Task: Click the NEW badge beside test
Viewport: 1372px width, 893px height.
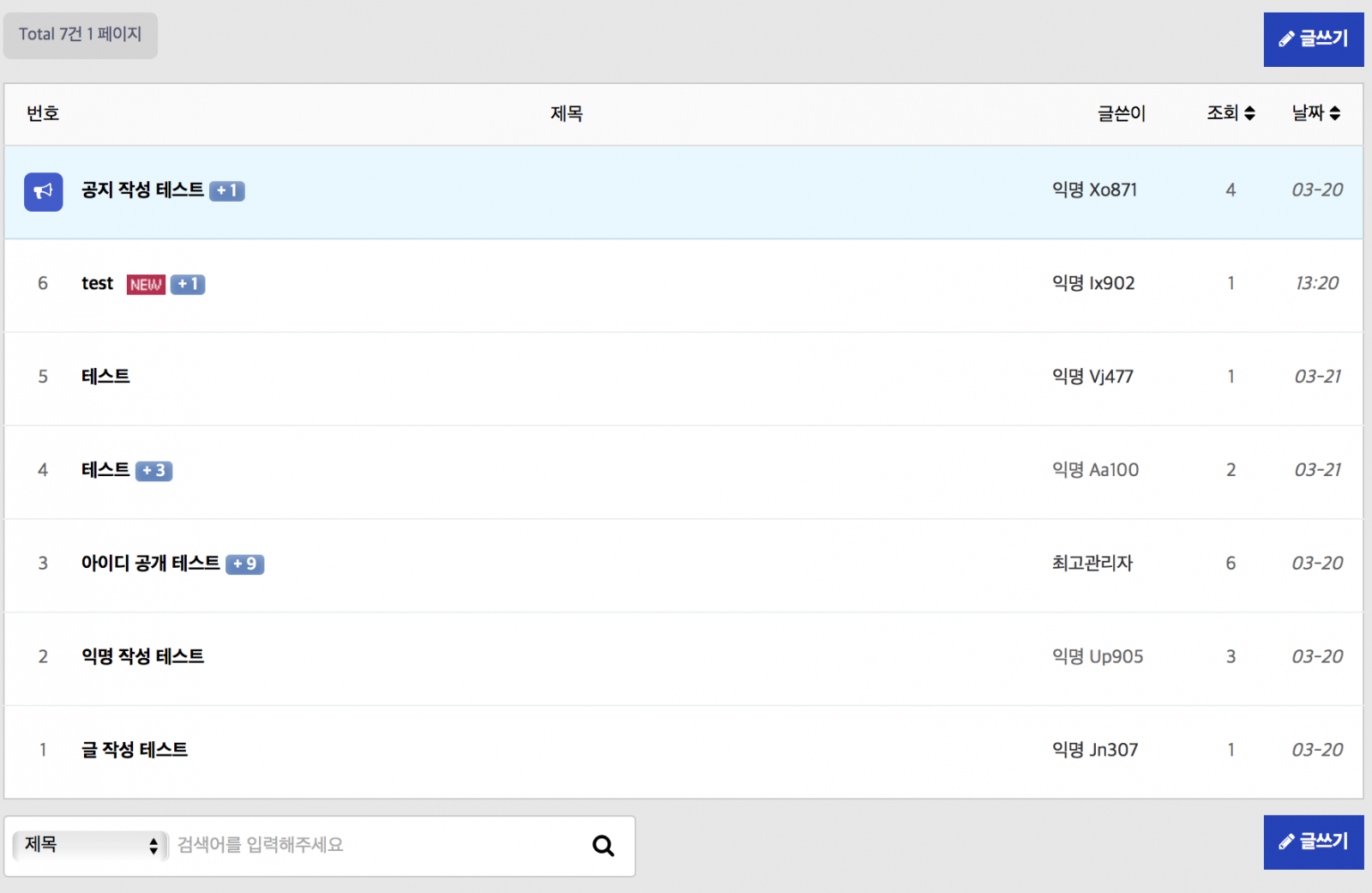Action: click(x=146, y=285)
